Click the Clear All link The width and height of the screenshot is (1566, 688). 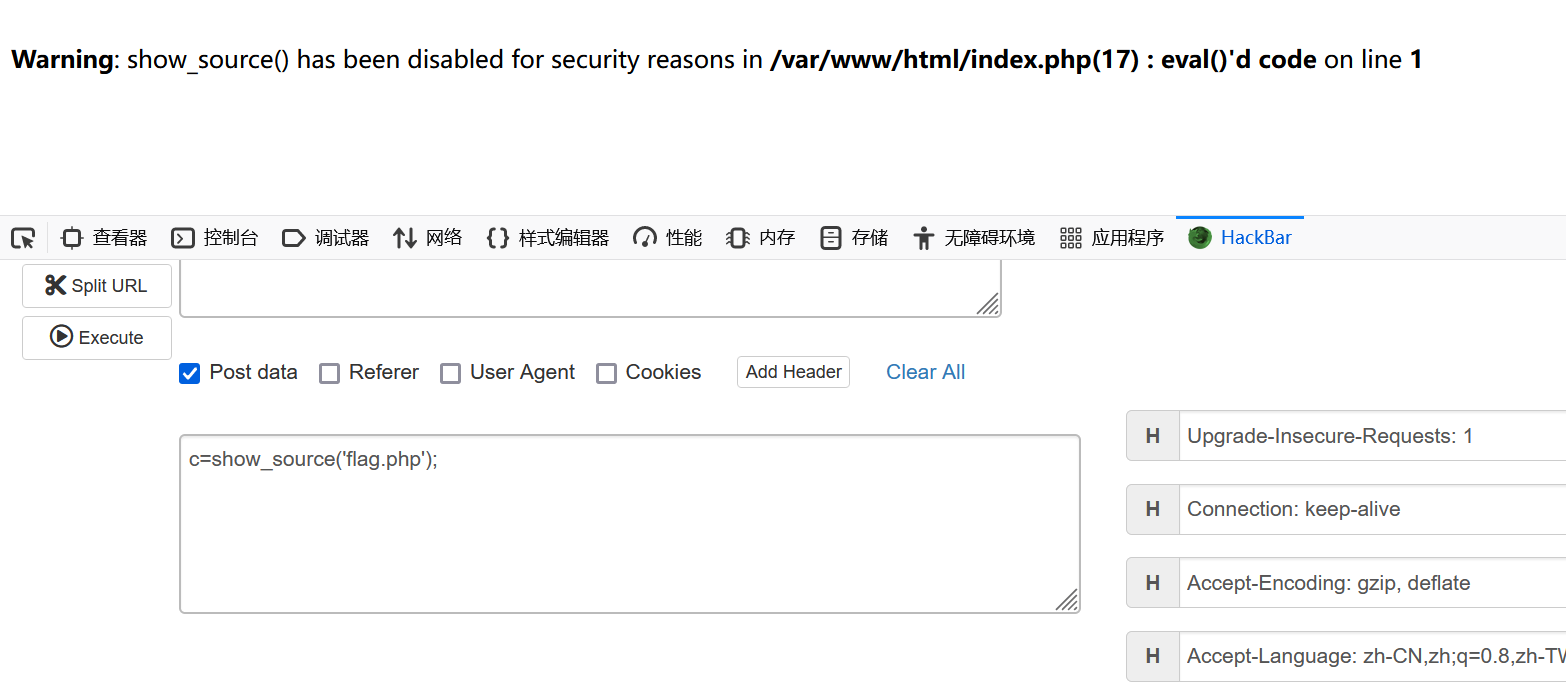pyautogui.click(x=925, y=372)
